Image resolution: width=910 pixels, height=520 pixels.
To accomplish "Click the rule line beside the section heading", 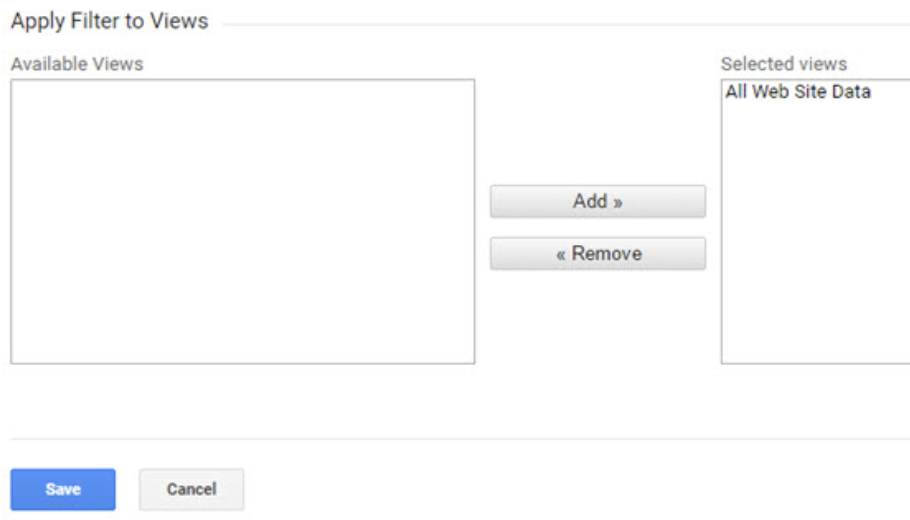I will 566,24.
